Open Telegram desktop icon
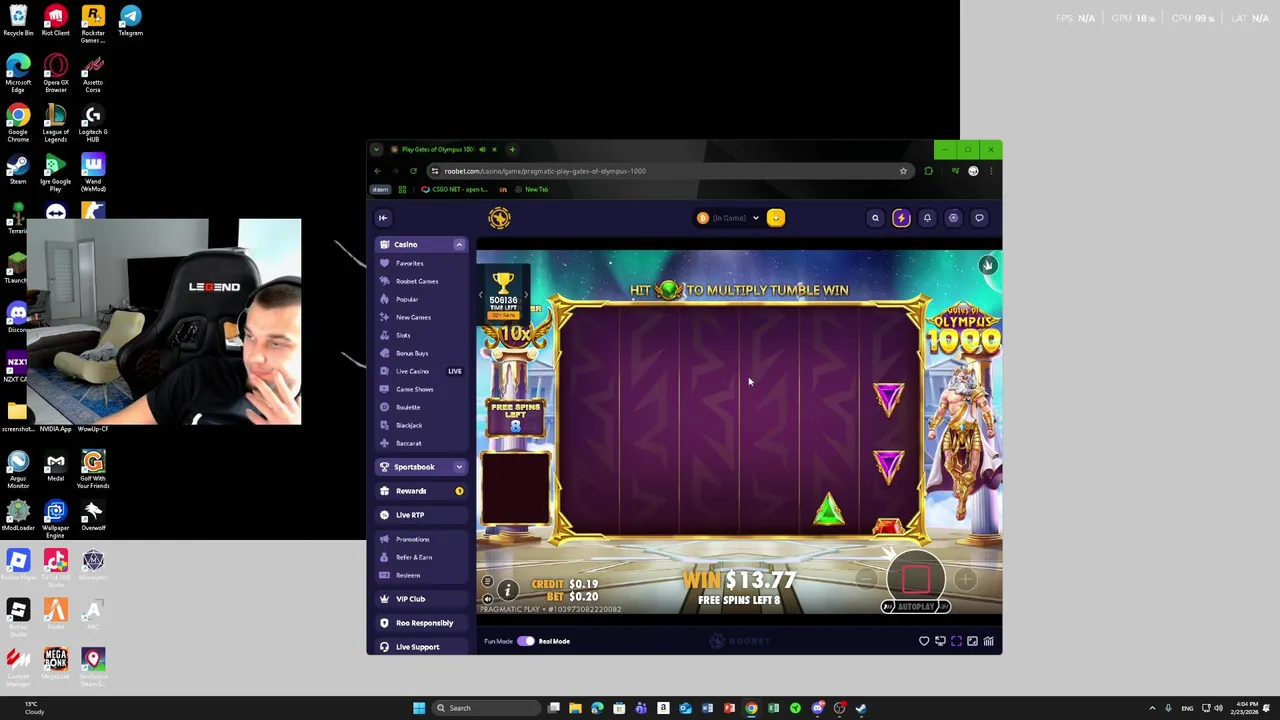Image resolution: width=1280 pixels, height=720 pixels. click(x=130, y=20)
